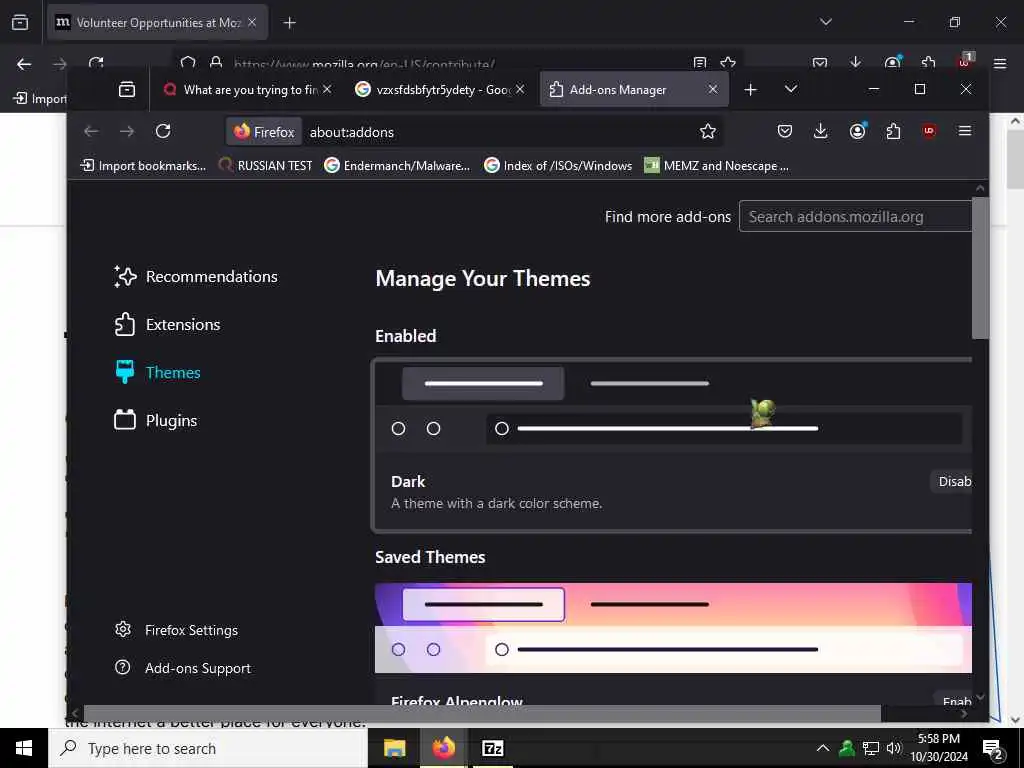
Task: Click the Firefox identity badge
Action: (x=264, y=132)
